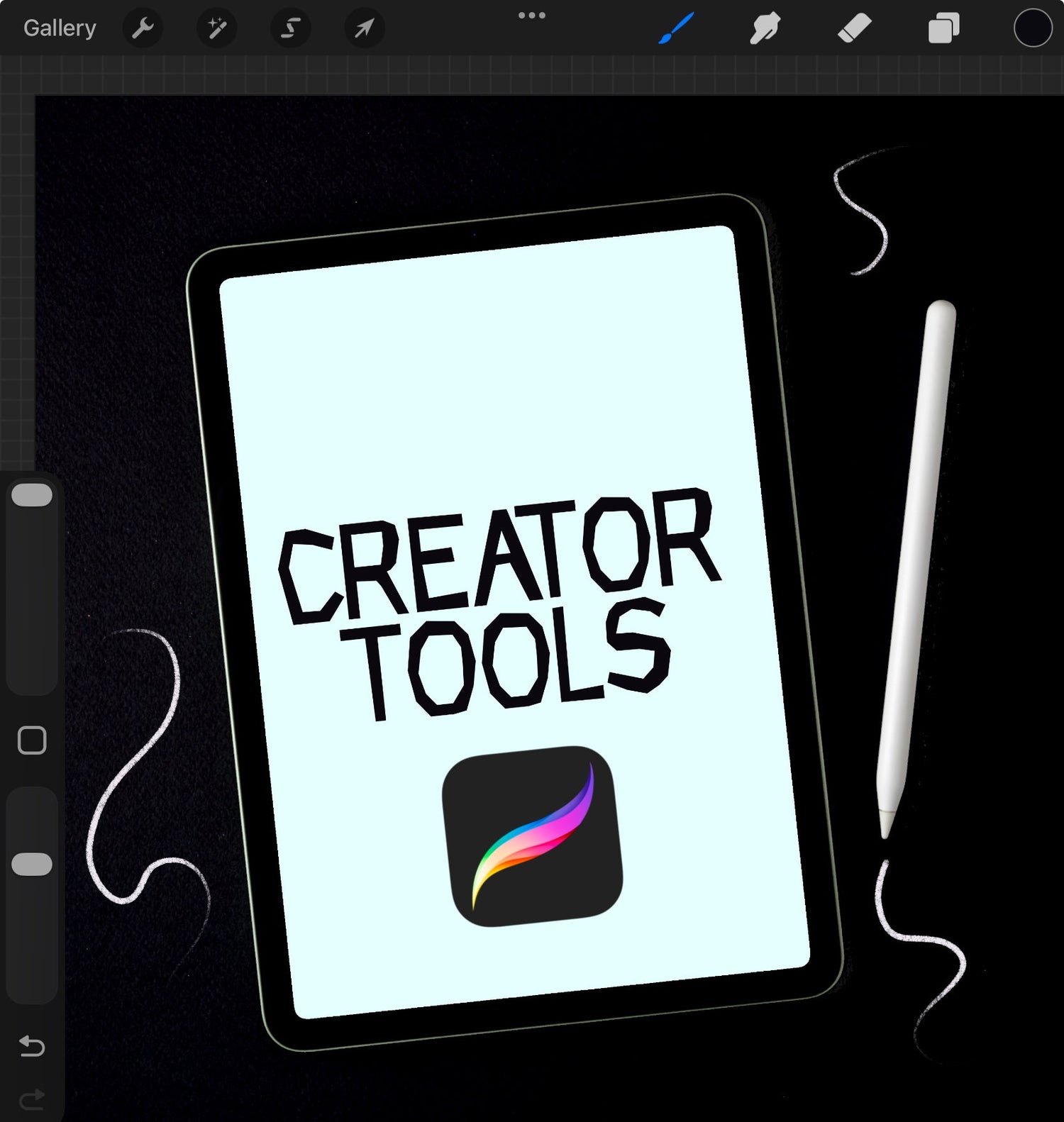Select the blue Paint brush tool
The image size is (1064, 1122).
(x=675, y=28)
